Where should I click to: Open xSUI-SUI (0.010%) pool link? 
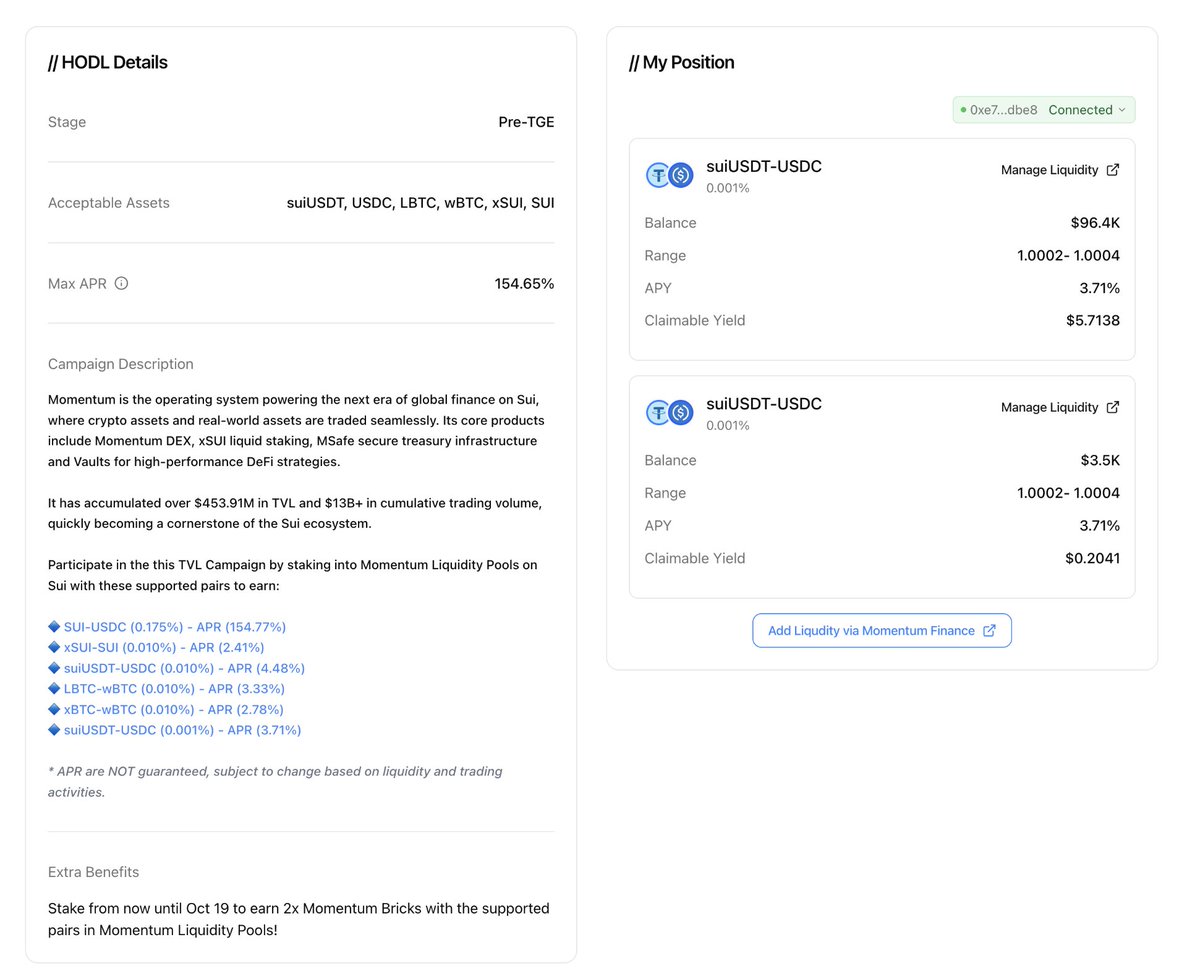164,648
